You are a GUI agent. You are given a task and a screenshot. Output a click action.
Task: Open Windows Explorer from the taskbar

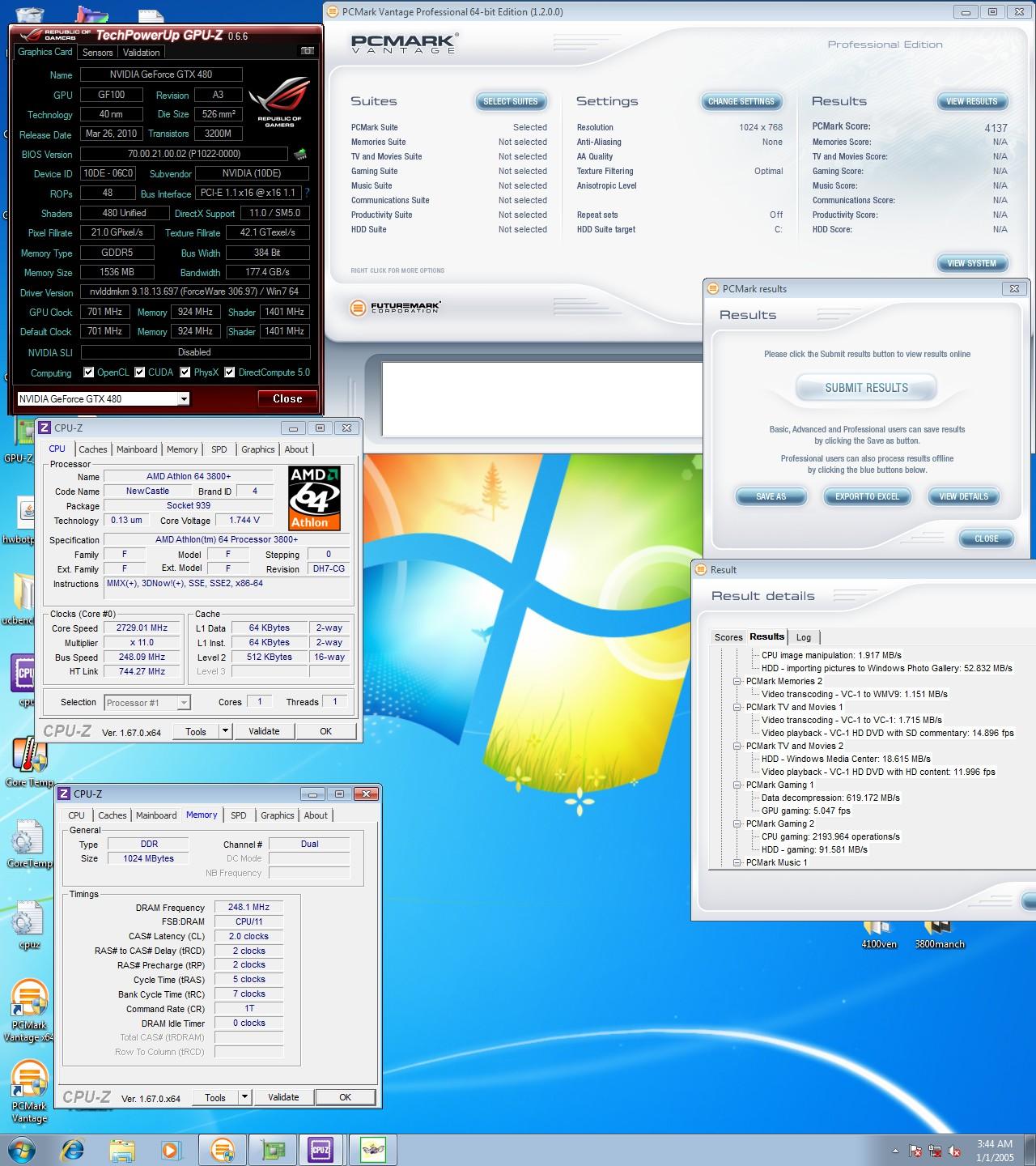pyautogui.click(x=122, y=1150)
